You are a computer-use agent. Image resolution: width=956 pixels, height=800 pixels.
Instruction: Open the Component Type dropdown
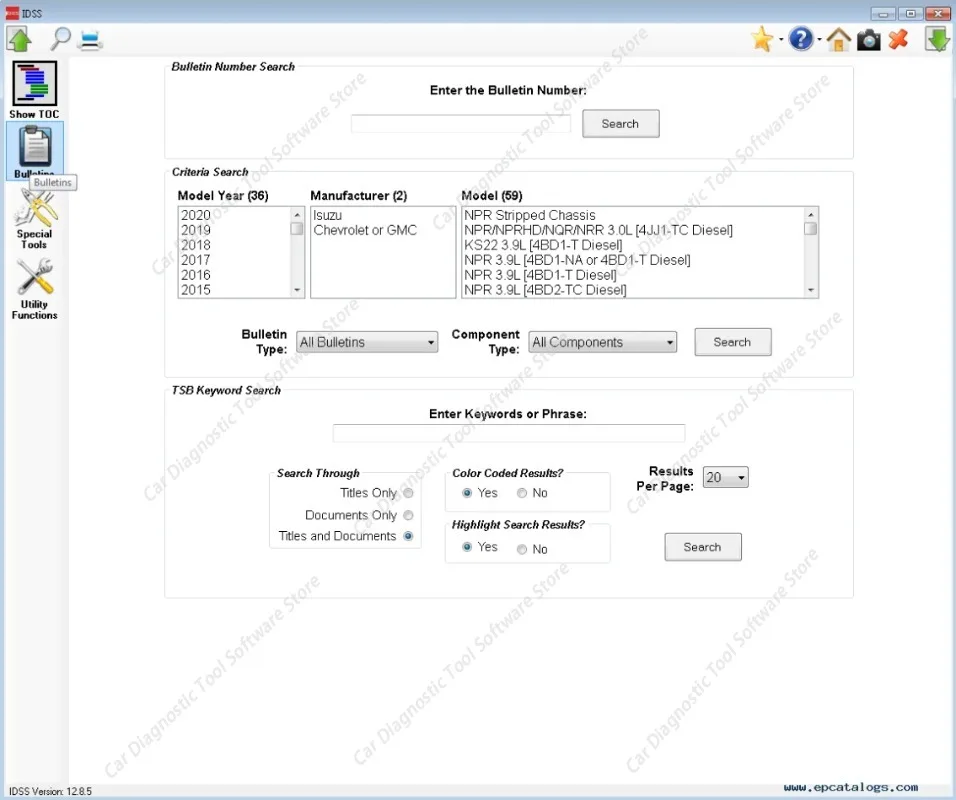[602, 342]
